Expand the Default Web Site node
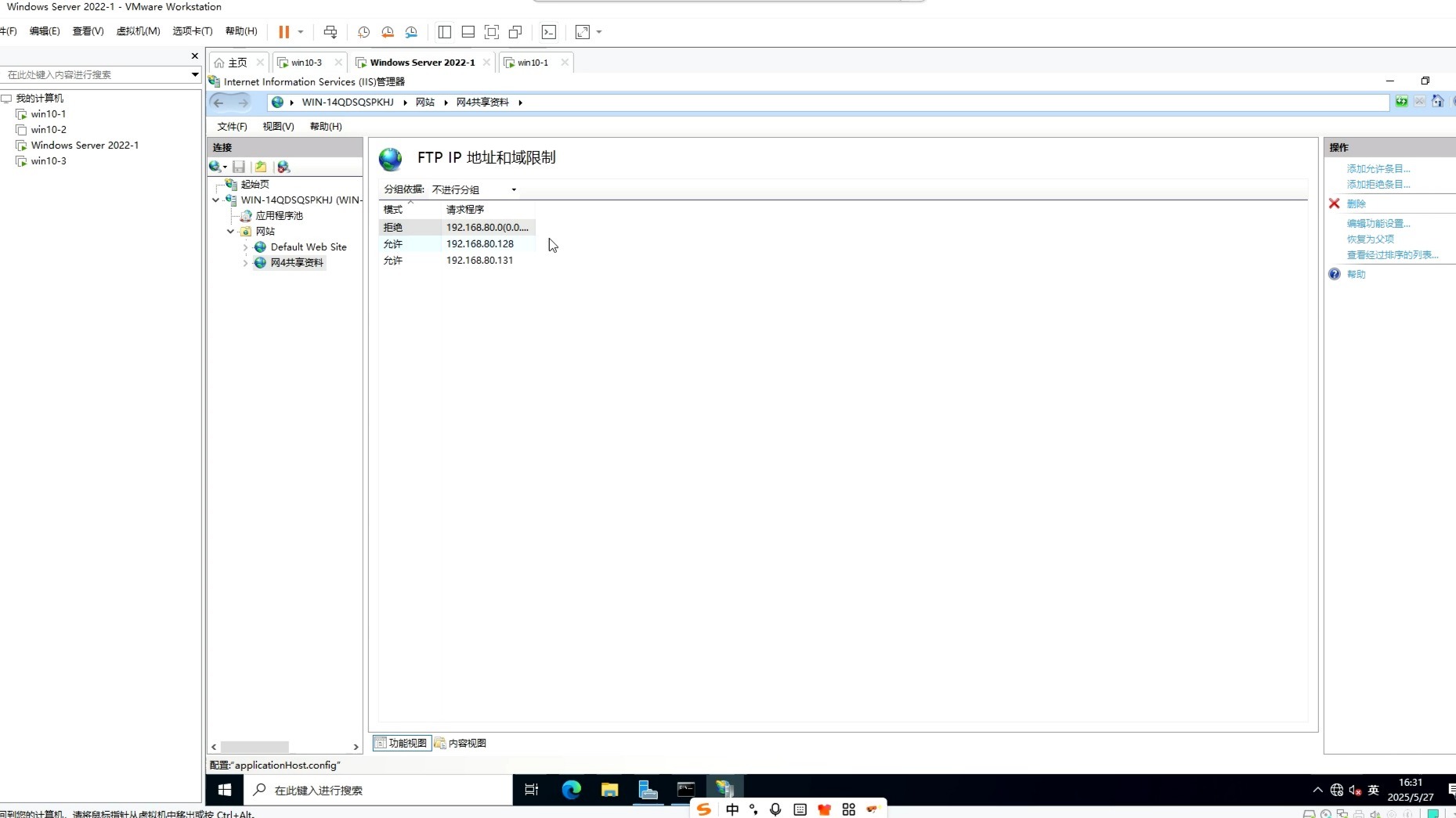 click(x=245, y=247)
